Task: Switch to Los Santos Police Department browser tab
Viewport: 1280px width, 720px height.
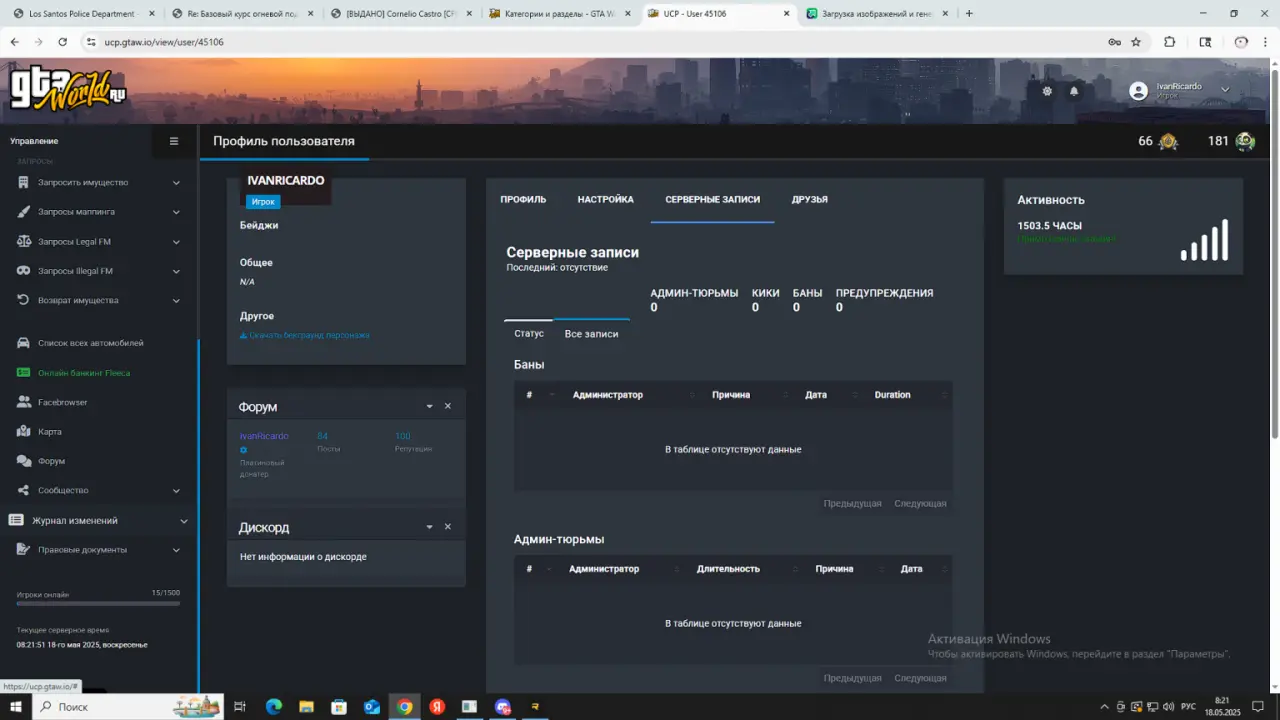Action: coord(82,14)
